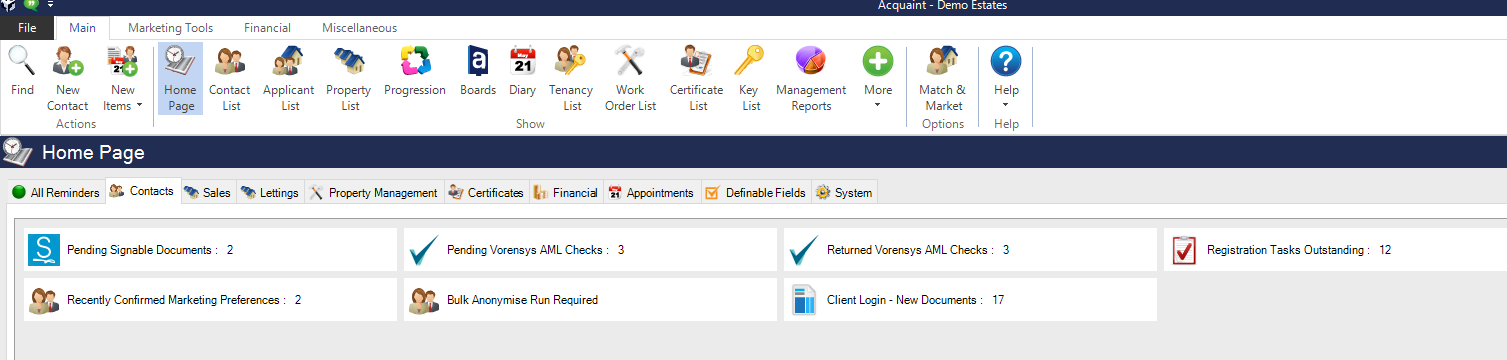Go to the Home Page
The height and width of the screenshot is (360, 1507).
tap(180, 78)
